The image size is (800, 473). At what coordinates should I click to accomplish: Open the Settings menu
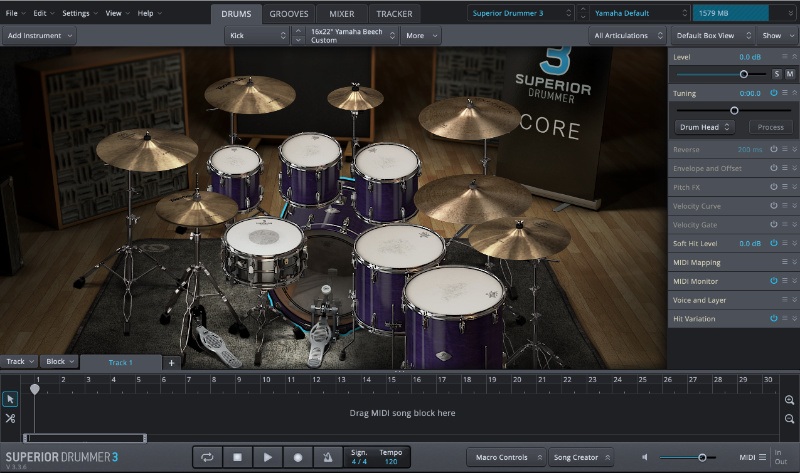click(x=80, y=13)
